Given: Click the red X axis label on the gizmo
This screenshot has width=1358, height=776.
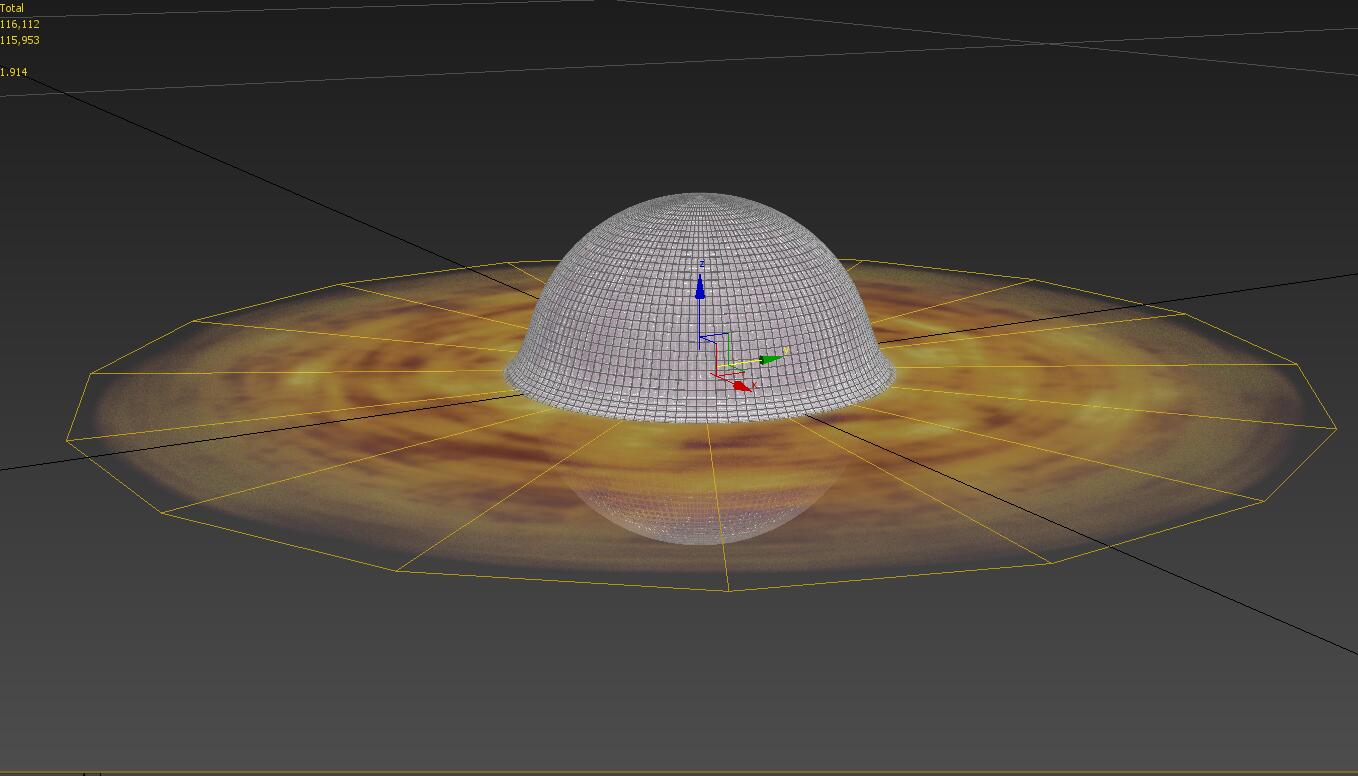Looking at the screenshot, I should point(754,385).
